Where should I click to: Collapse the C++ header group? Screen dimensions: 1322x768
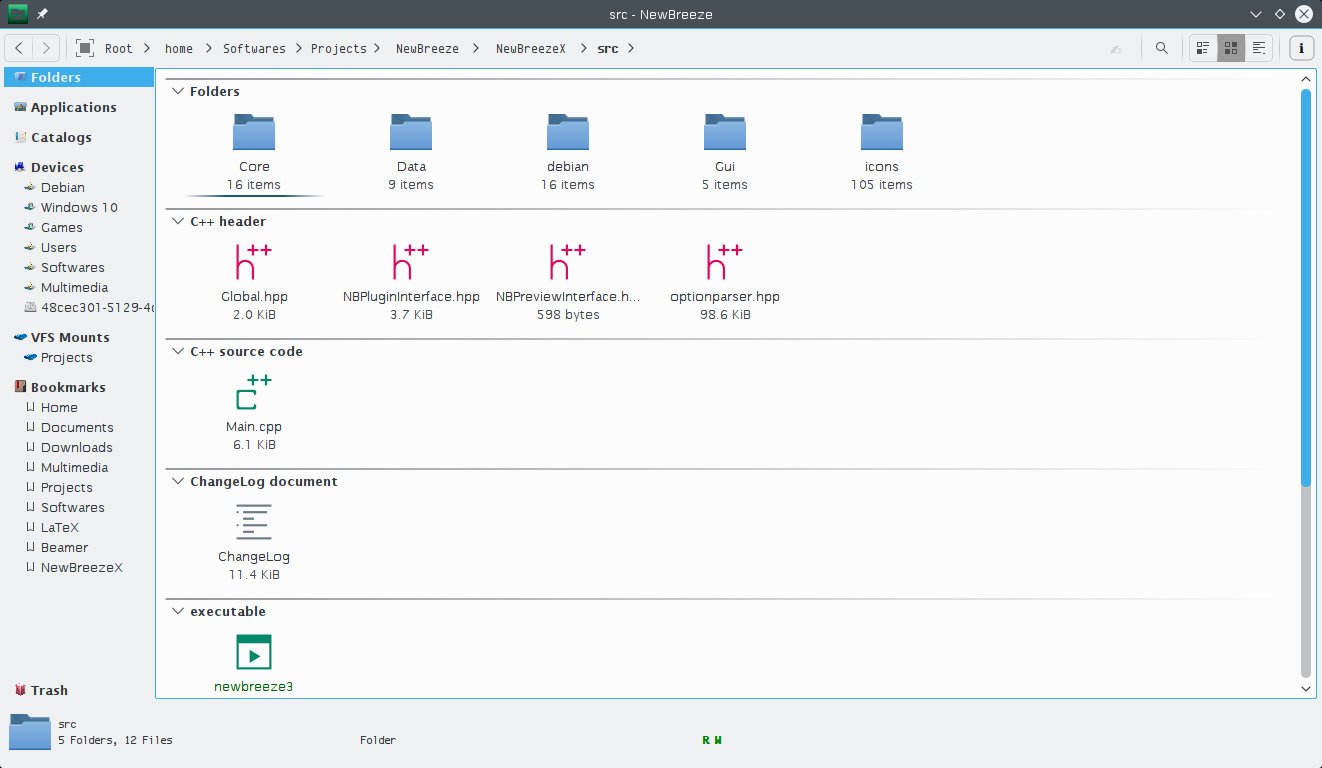(x=178, y=221)
